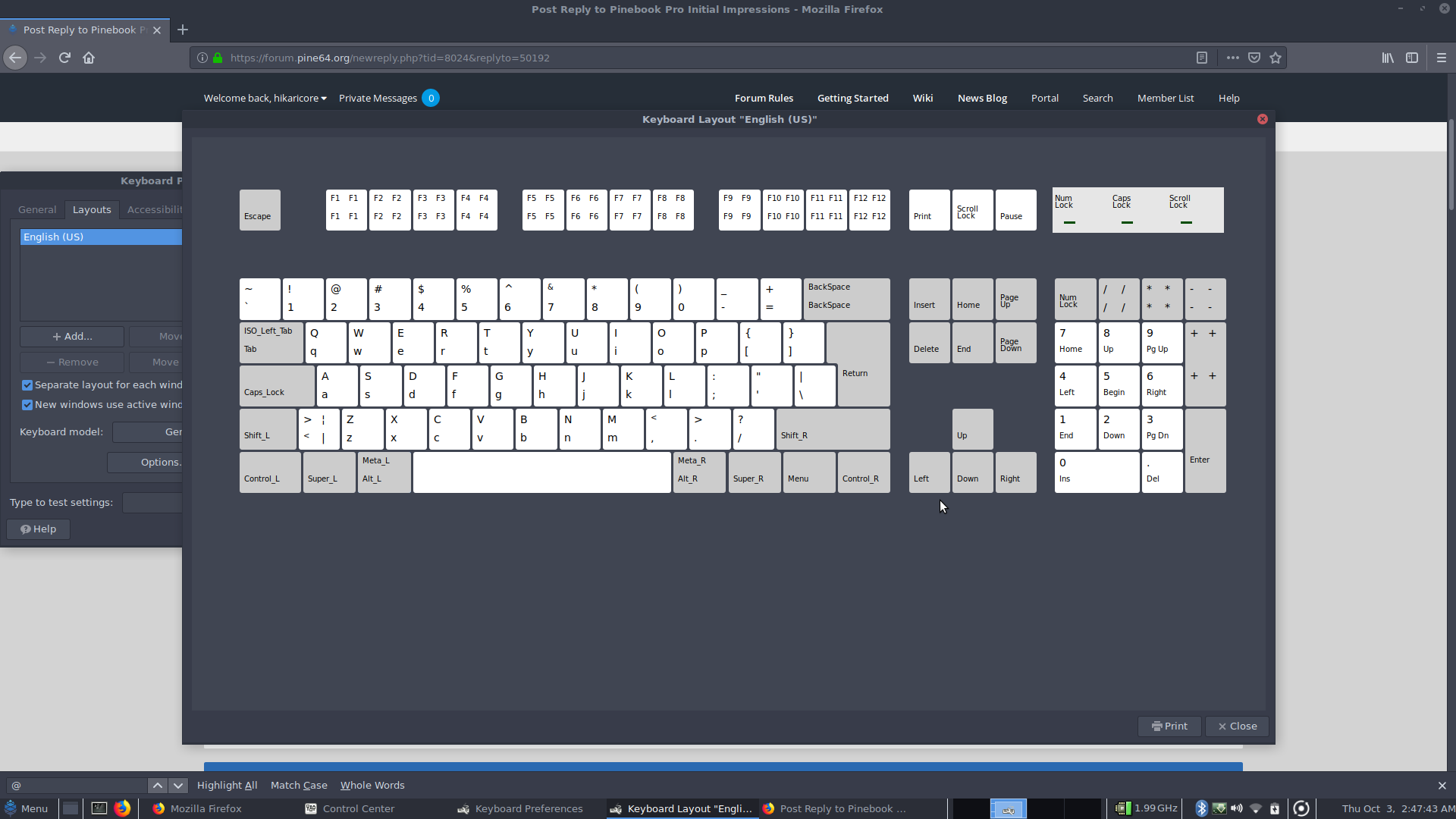Click Escape key in layout diagram
The image size is (1456, 819).
pos(260,210)
